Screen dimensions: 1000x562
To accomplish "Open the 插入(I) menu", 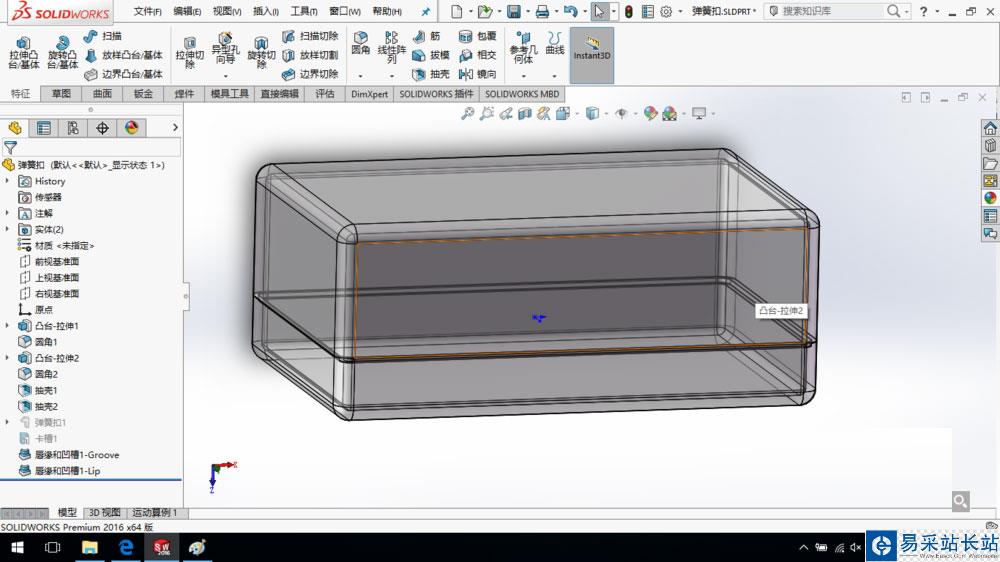I will [265, 11].
